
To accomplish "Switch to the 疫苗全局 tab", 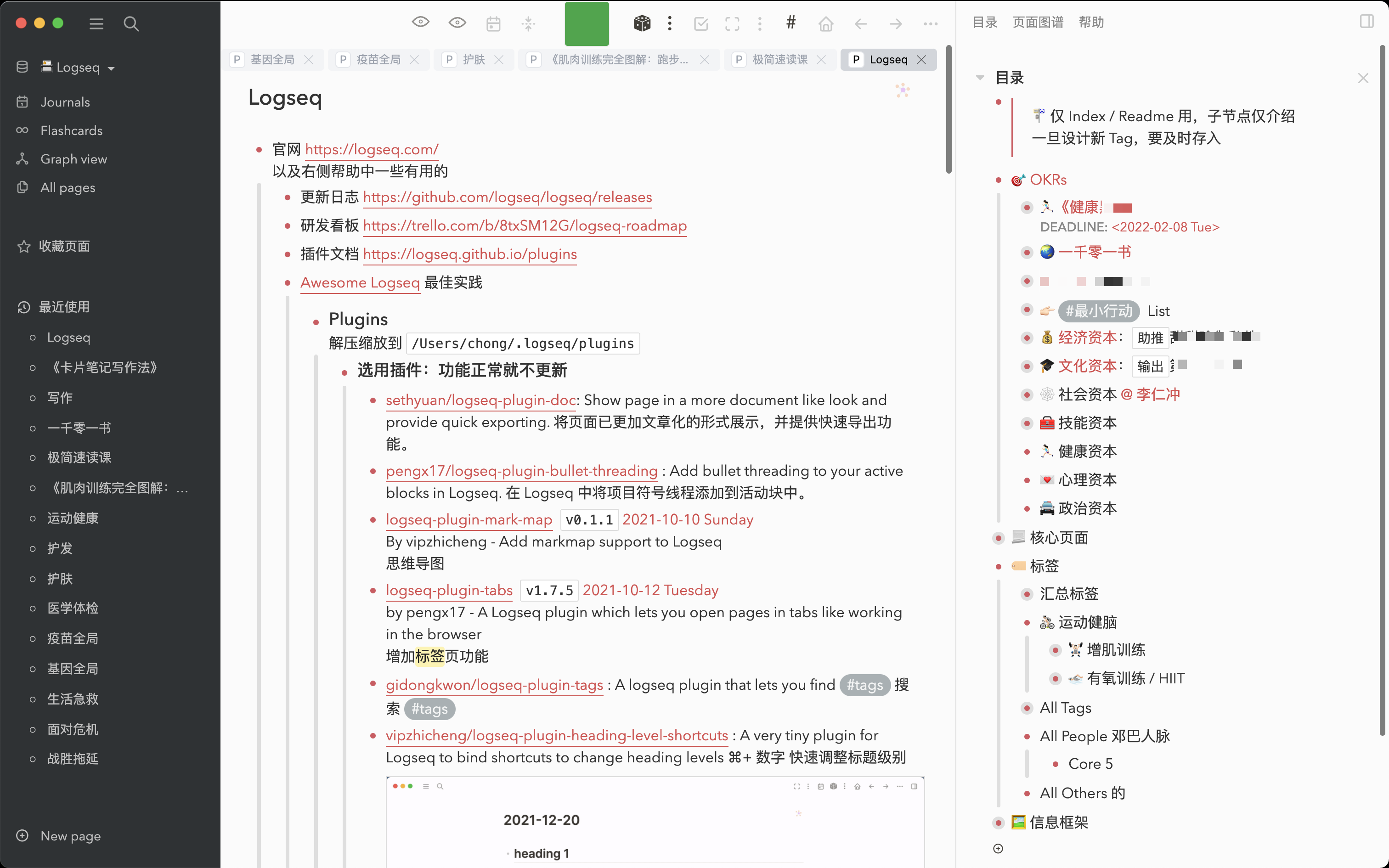I will tap(379, 60).
